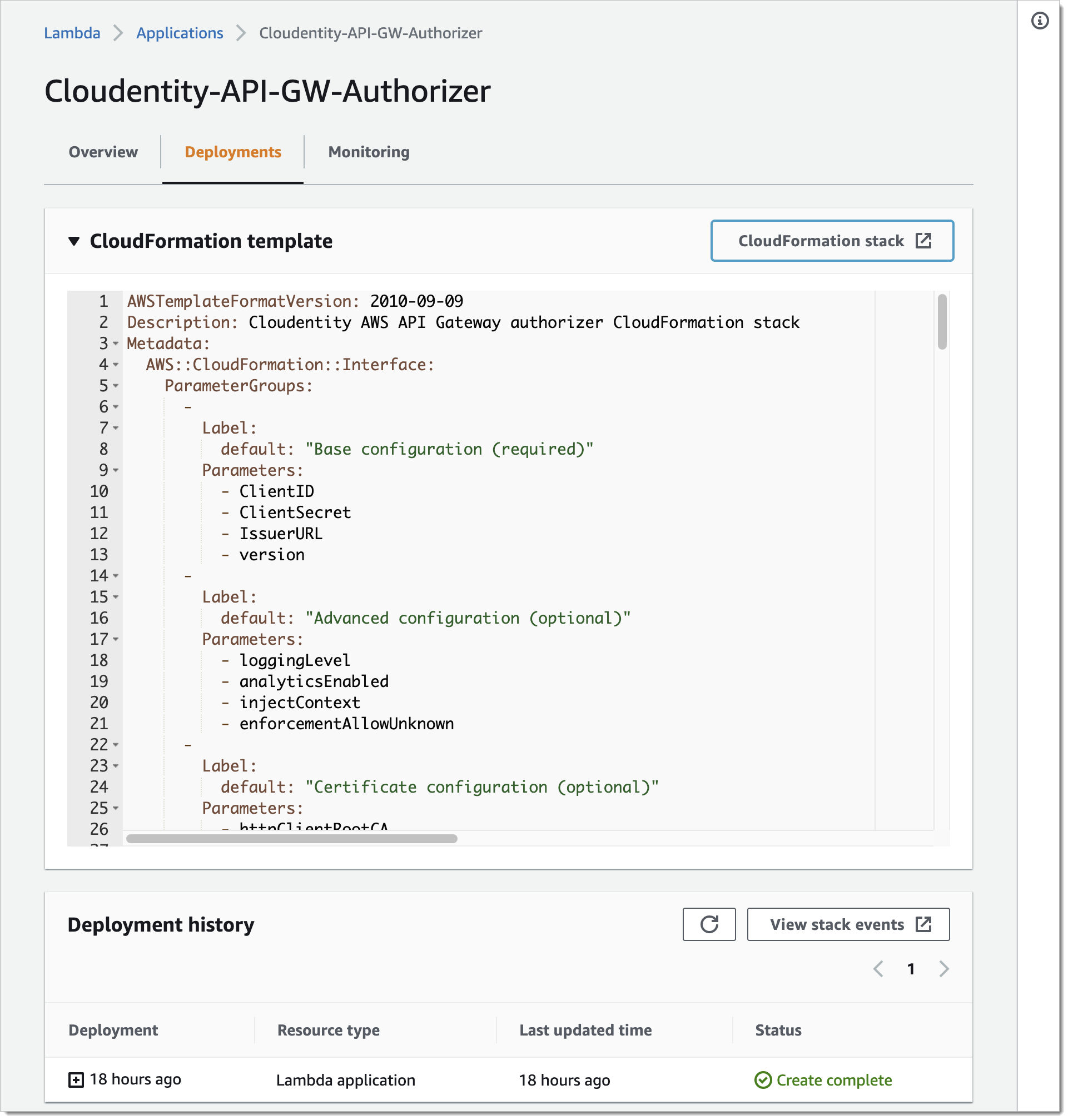This screenshot has height=1120, width=1068.
Task: Fold code at line 4 Interface
Action: pyautogui.click(x=116, y=364)
